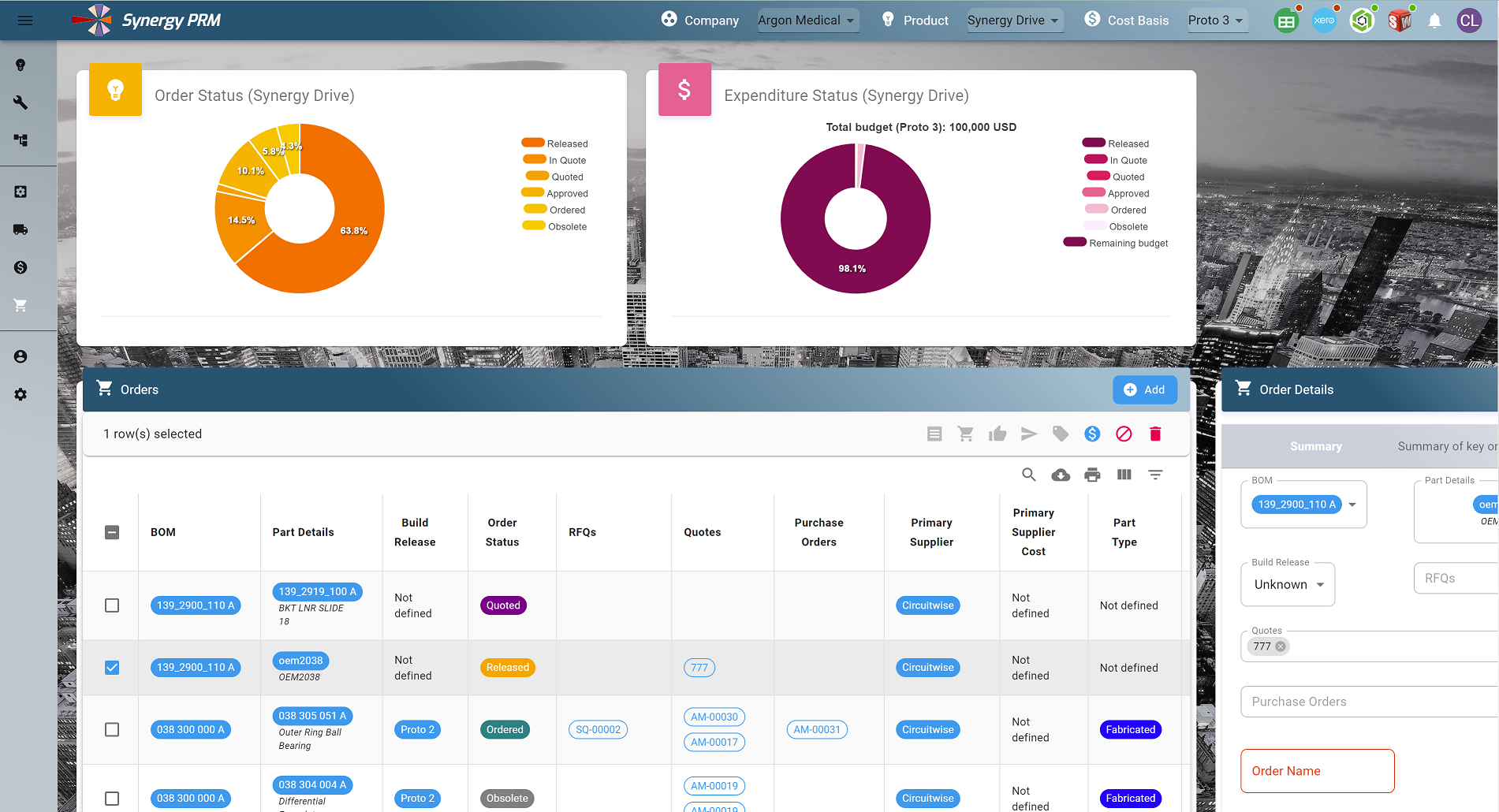Click the grey cart icon in selection toolbar
The width and height of the screenshot is (1499, 812).
pyautogui.click(x=966, y=434)
